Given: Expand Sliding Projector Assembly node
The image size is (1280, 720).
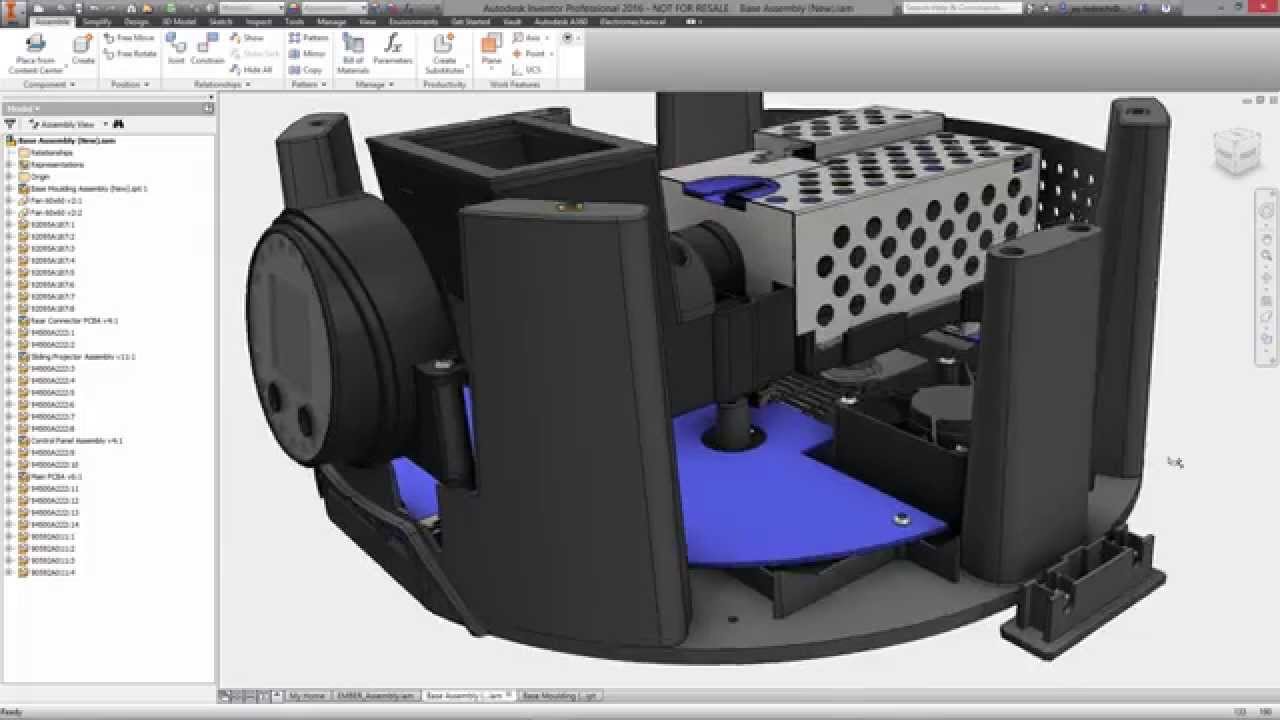Looking at the screenshot, I should [x=10, y=356].
